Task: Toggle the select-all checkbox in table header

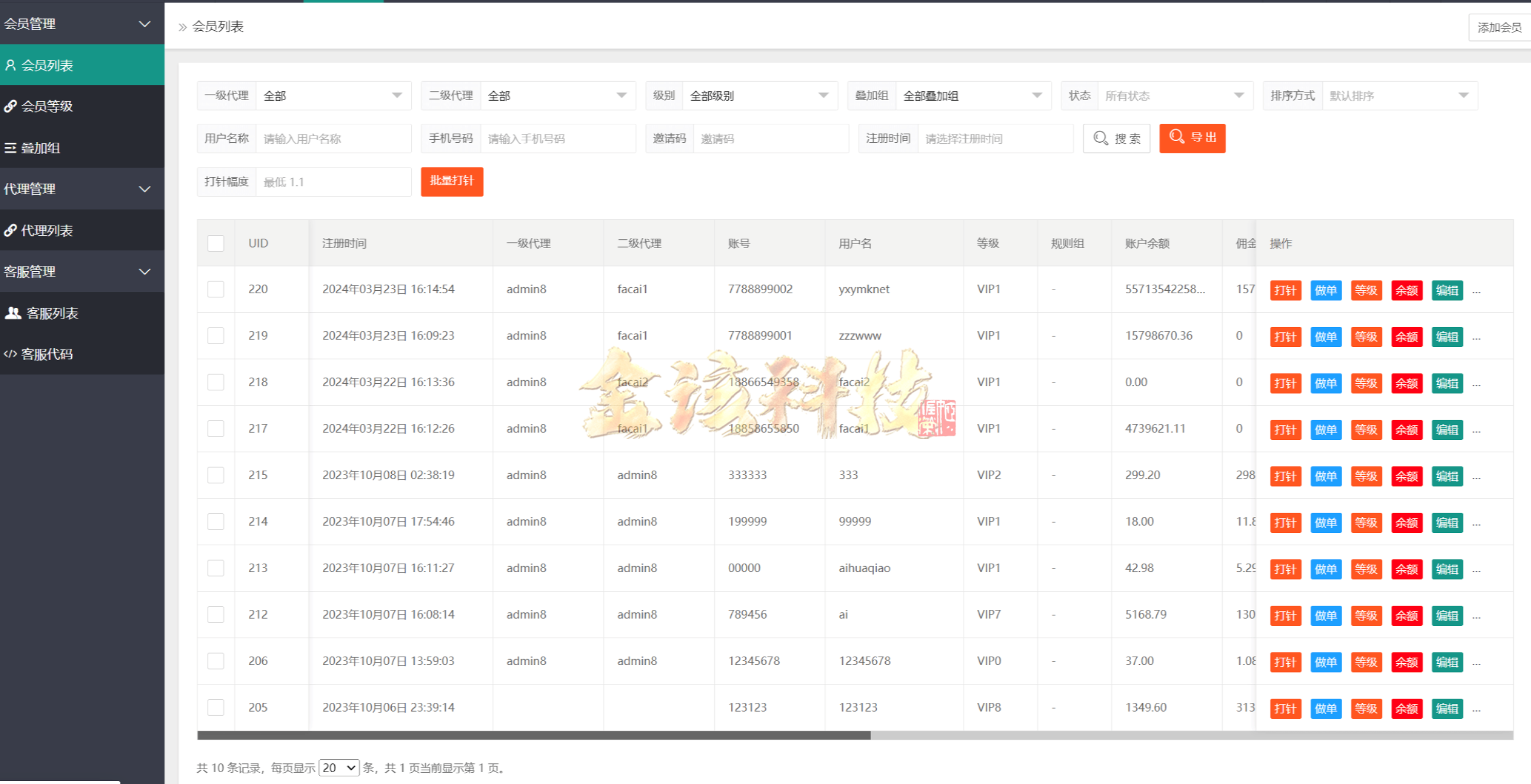Action: 215,243
